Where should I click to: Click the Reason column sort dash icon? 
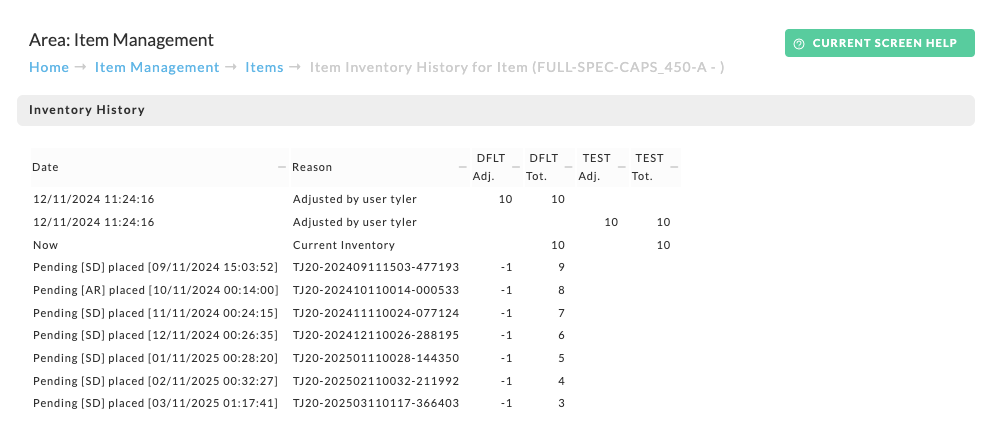click(463, 167)
